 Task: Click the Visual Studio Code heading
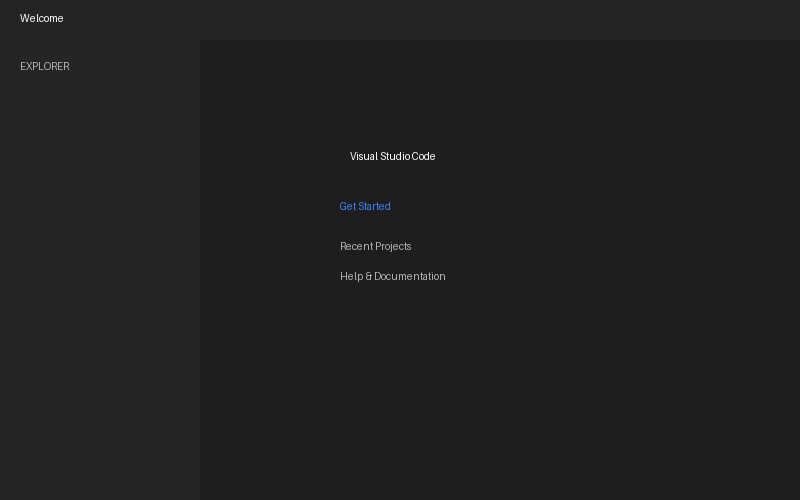click(392, 156)
